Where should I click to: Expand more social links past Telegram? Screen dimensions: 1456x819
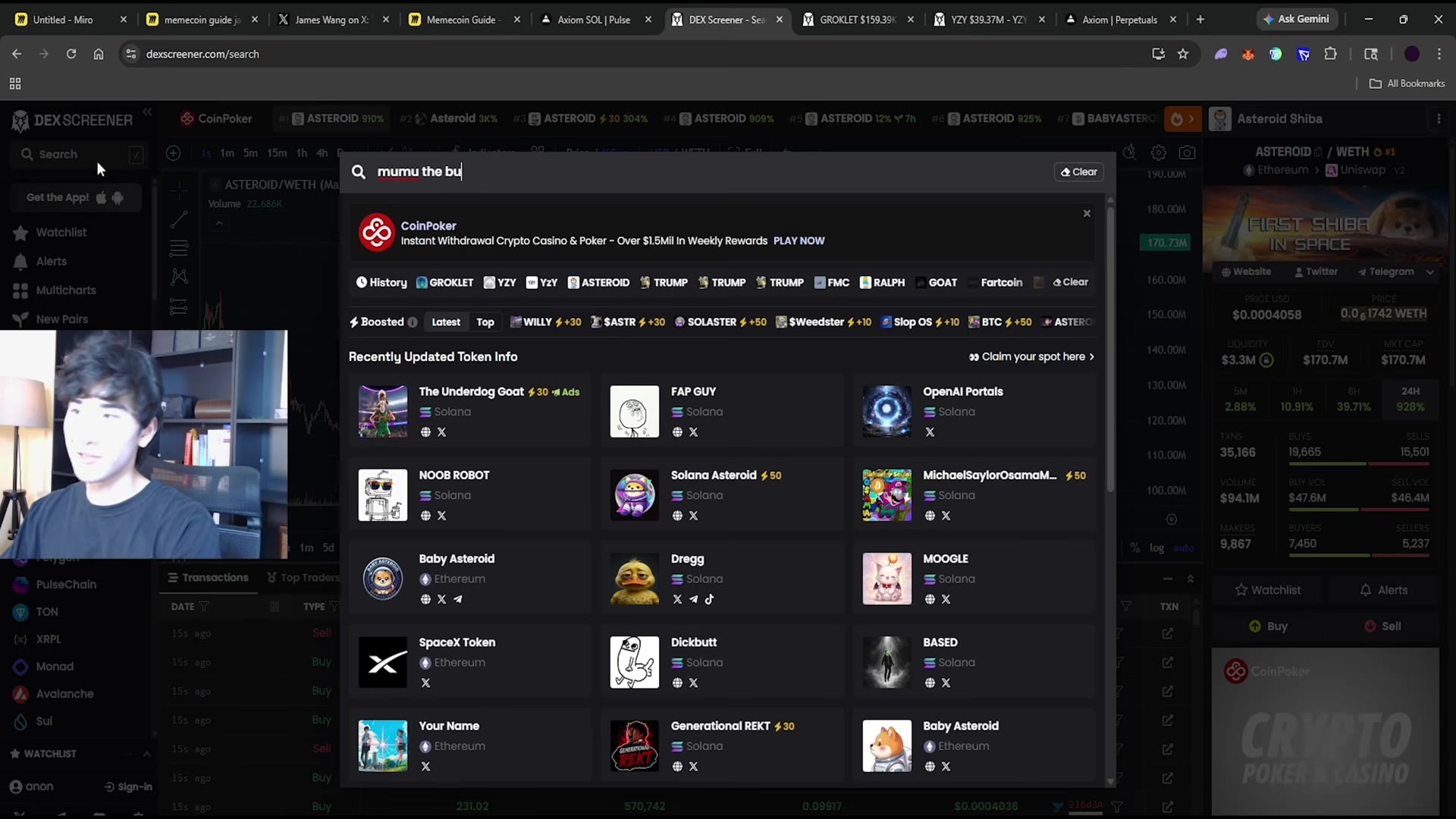pyautogui.click(x=1430, y=272)
